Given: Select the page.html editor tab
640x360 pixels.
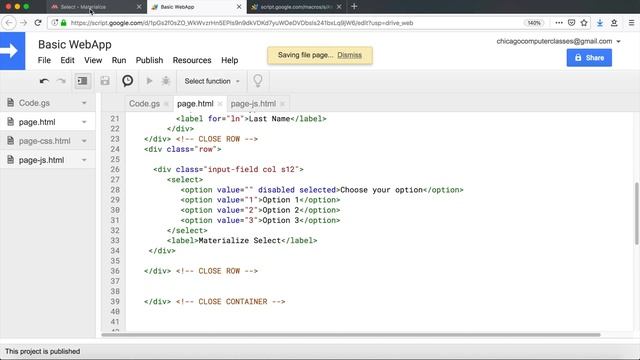Looking at the screenshot, I should tap(195, 104).
